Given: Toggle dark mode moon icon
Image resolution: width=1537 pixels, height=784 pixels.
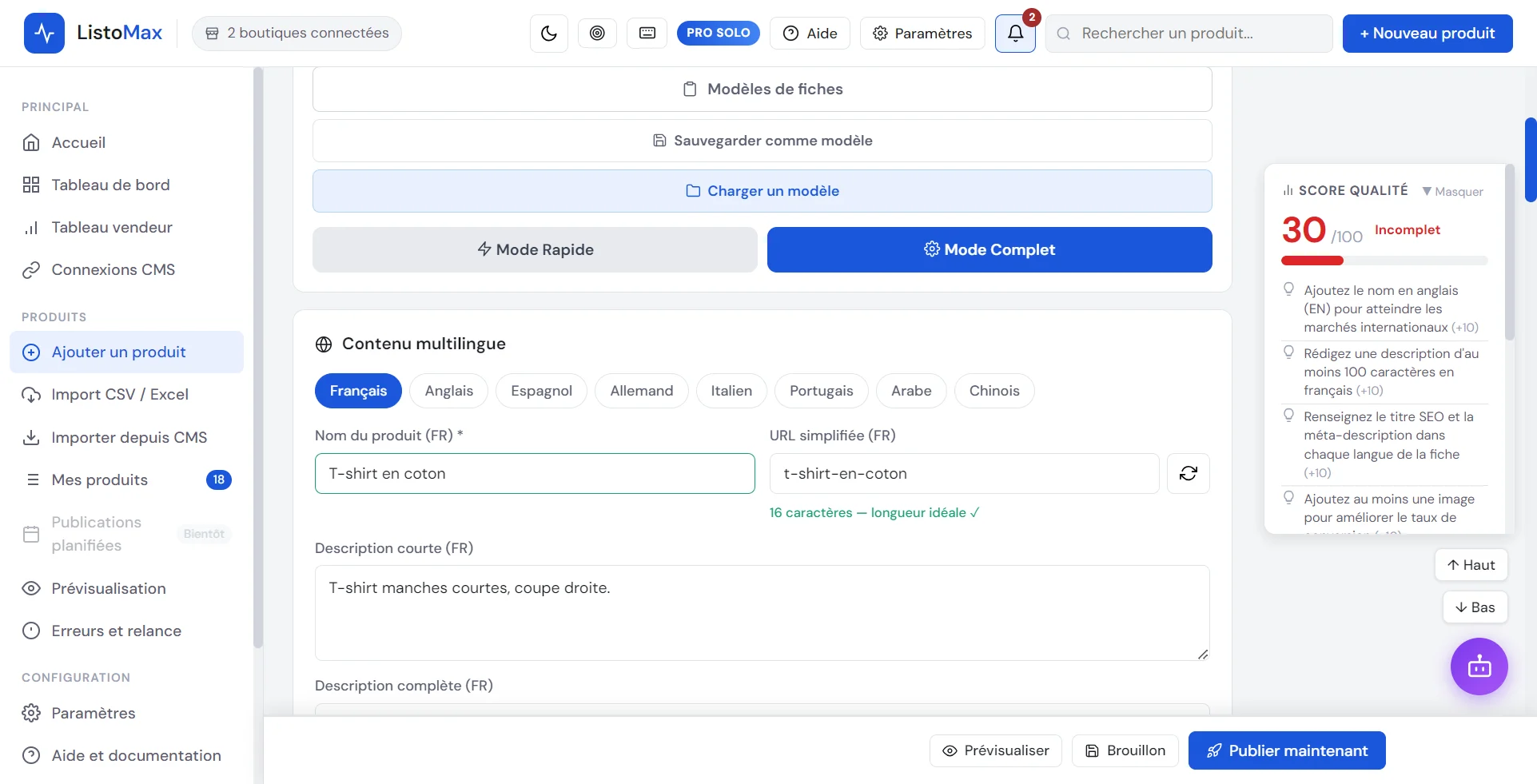Looking at the screenshot, I should click(548, 33).
